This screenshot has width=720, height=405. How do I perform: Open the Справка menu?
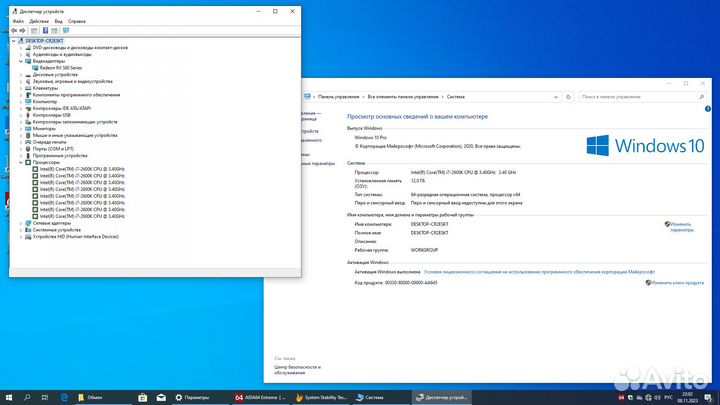tap(77, 21)
